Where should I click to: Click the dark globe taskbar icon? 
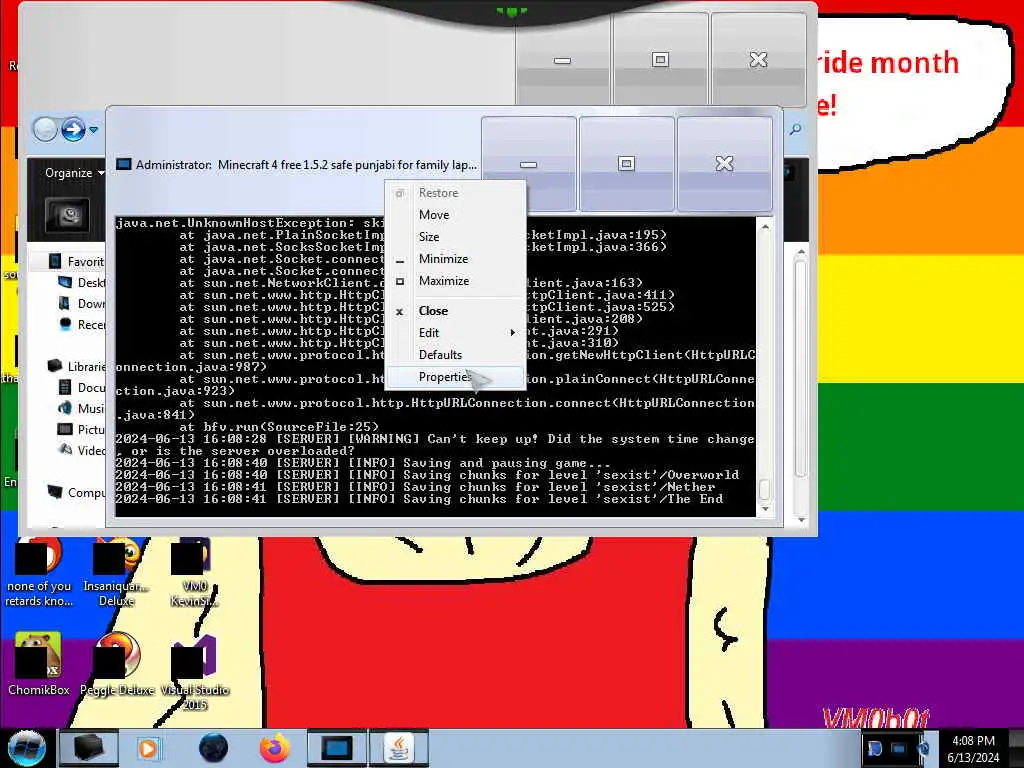tap(214, 748)
